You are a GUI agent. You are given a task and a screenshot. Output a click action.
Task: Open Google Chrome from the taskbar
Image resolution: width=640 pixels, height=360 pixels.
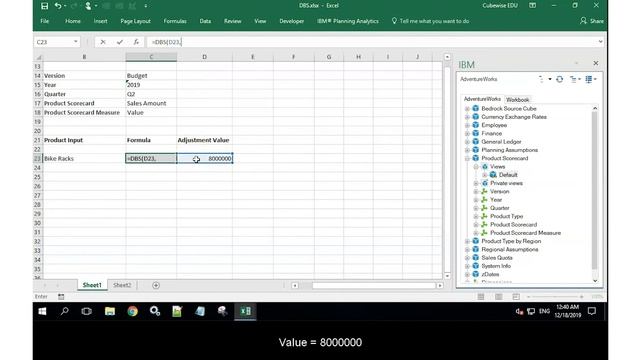pyautogui.click(x=132, y=311)
